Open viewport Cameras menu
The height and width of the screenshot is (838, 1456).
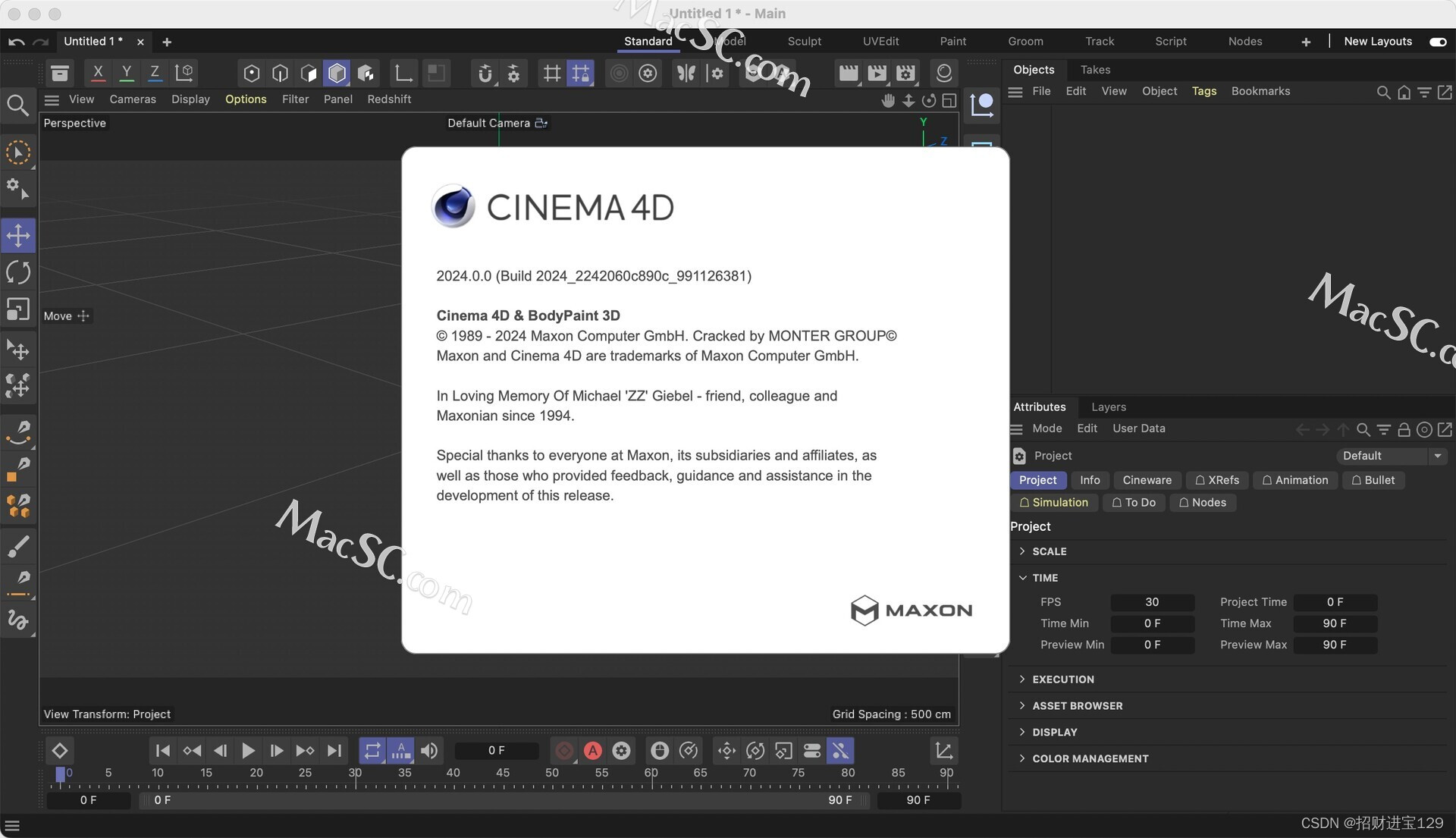tap(133, 99)
